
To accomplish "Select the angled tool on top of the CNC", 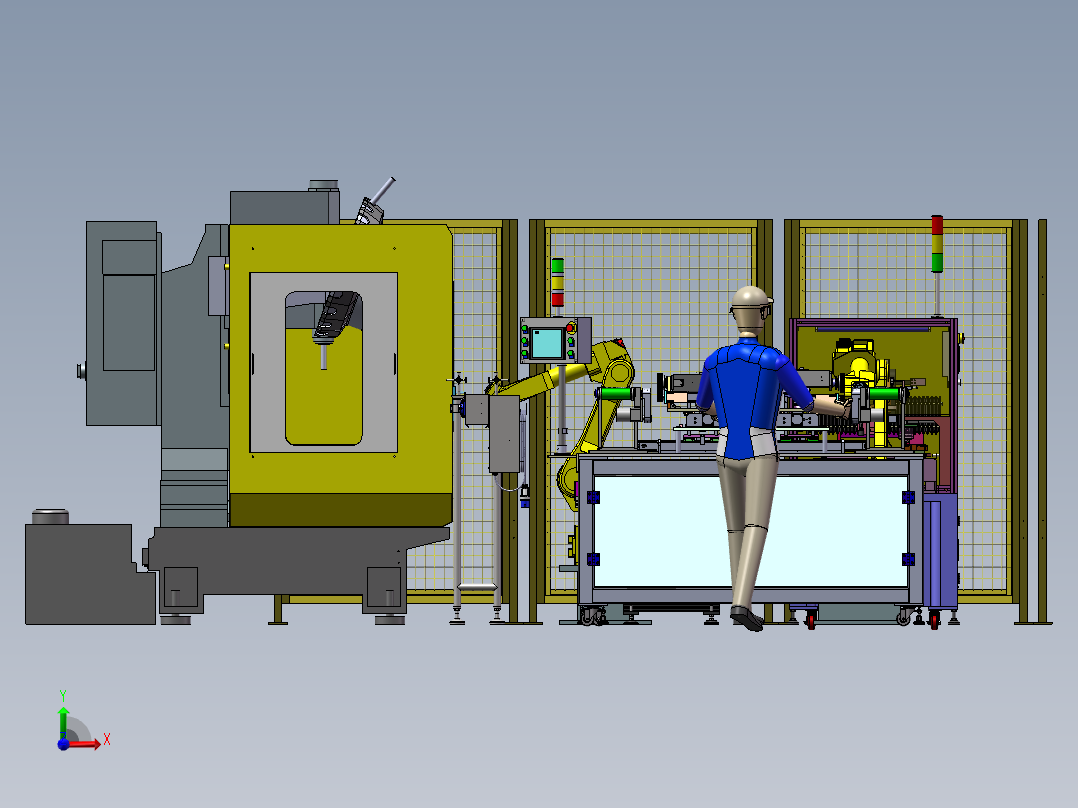I will (375, 202).
